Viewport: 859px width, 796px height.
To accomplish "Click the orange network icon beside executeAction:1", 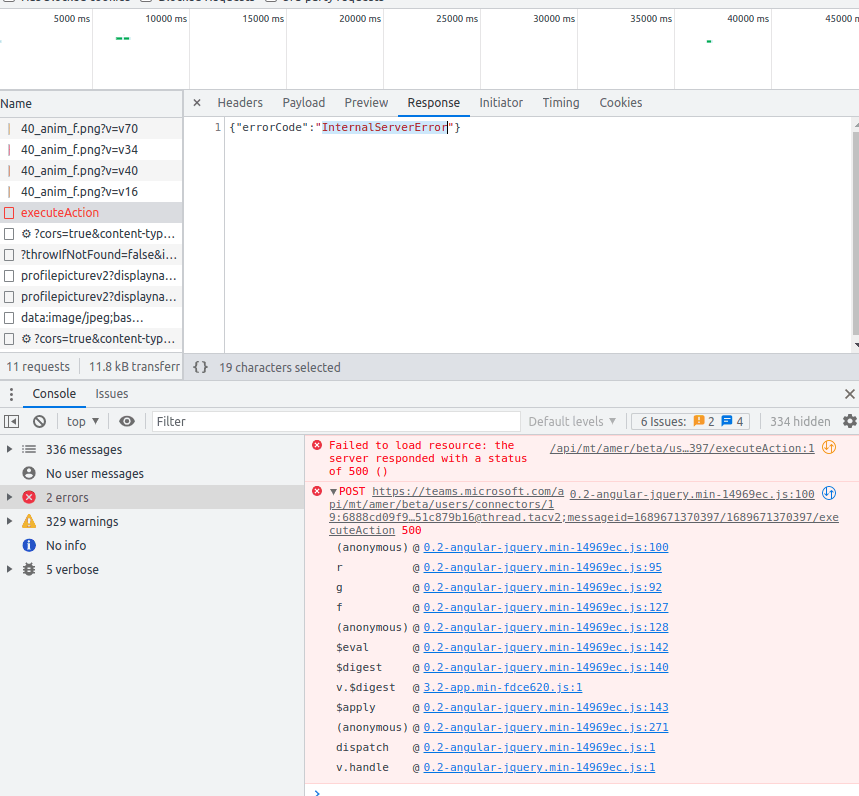I will point(829,447).
